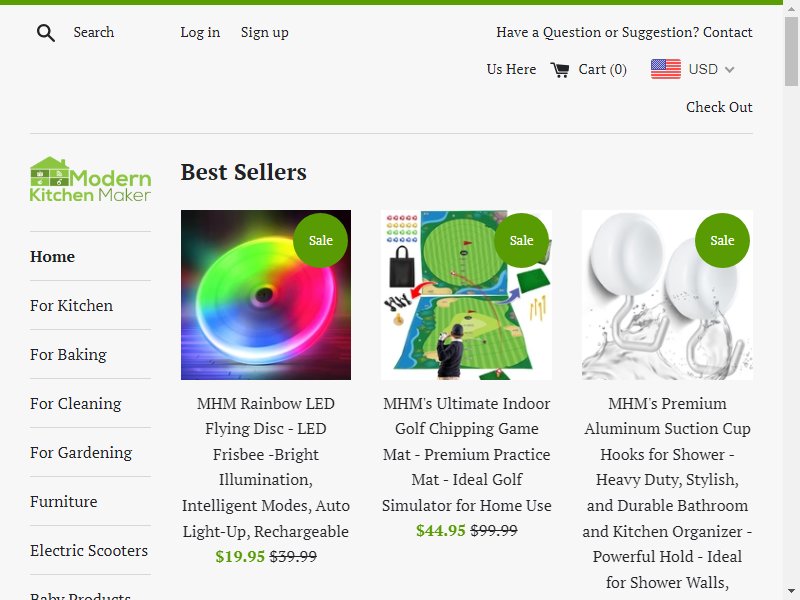Open the Check Out link

tap(719, 107)
